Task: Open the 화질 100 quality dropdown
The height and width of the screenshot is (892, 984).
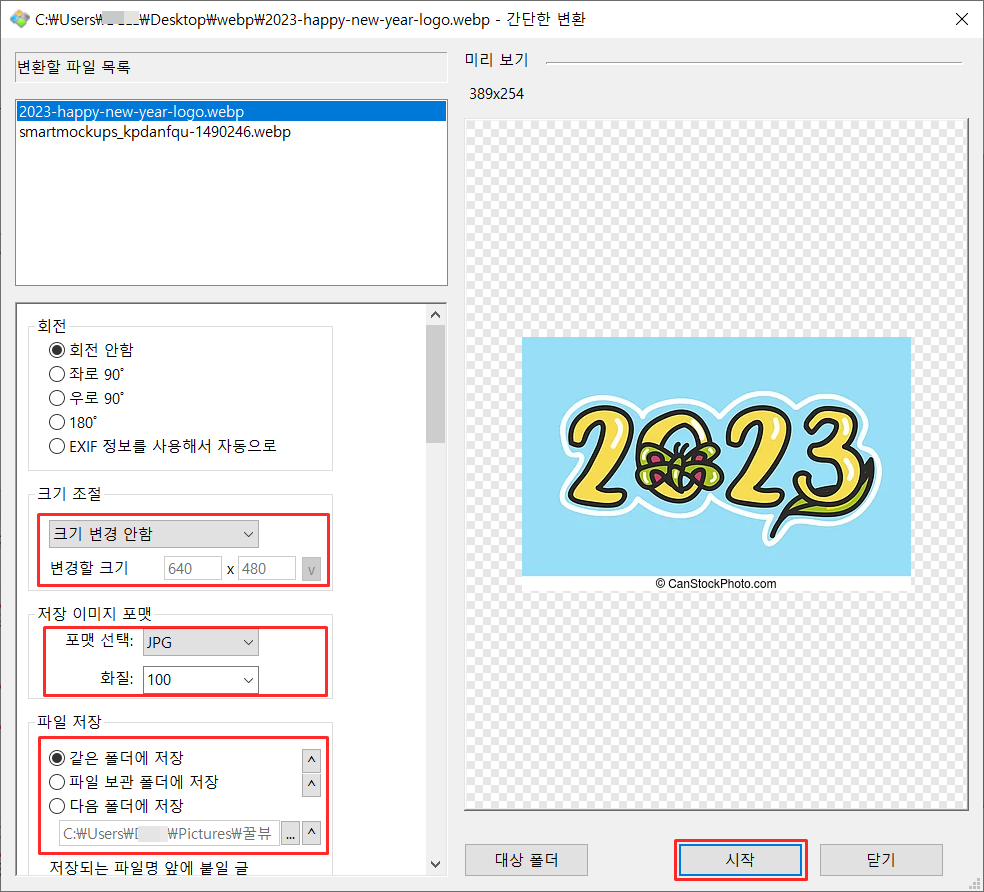Action: click(x=201, y=680)
